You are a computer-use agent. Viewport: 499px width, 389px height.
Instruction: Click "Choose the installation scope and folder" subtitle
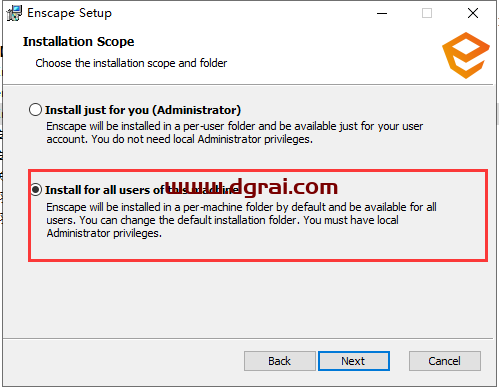pos(131,63)
